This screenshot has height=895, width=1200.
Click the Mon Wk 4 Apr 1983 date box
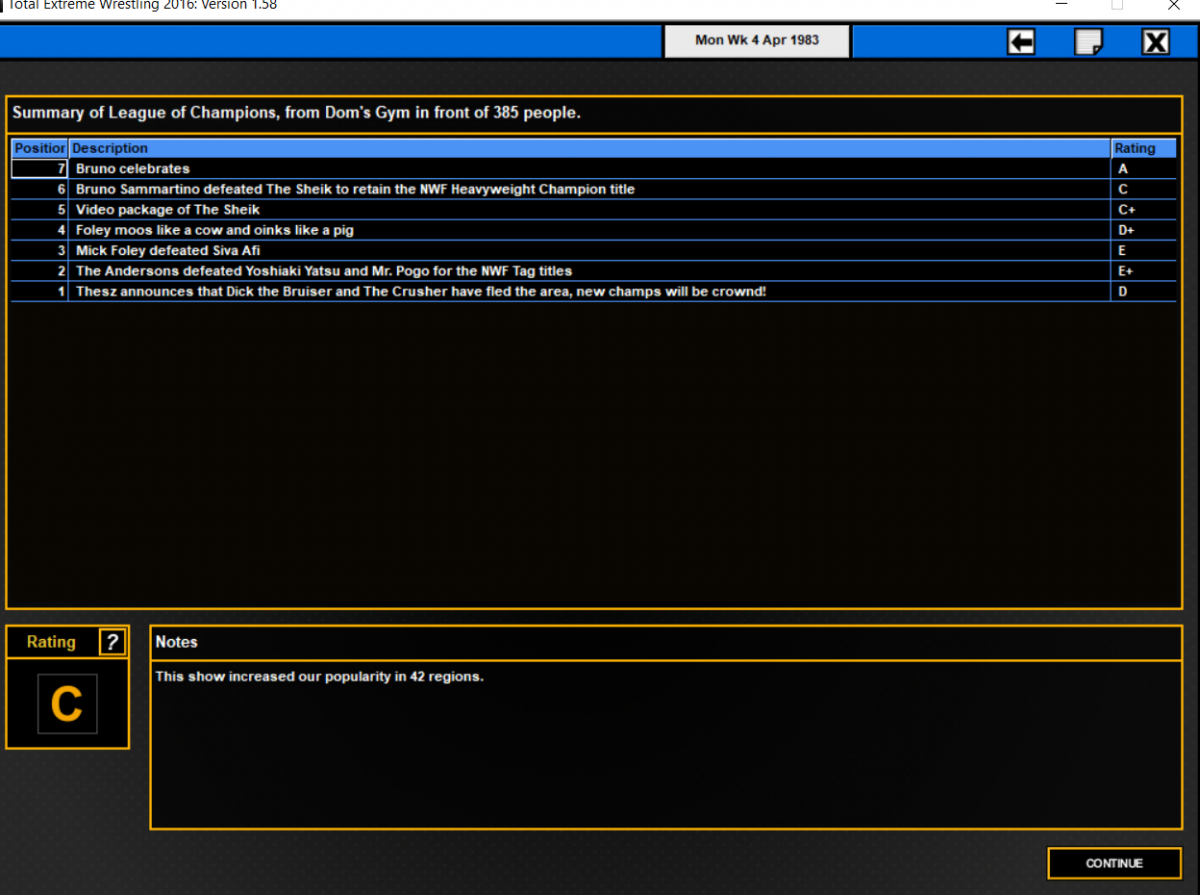tap(757, 41)
